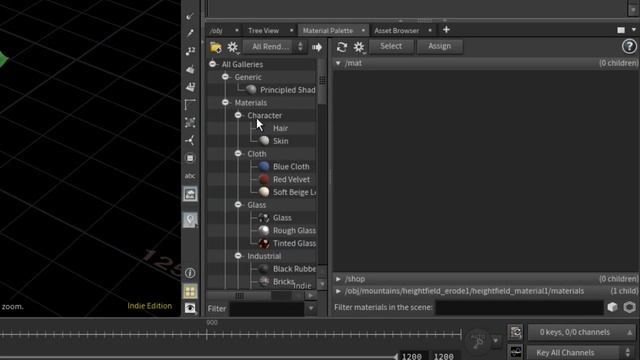
Task: Open the Material Palette help icon
Action: pos(629,47)
